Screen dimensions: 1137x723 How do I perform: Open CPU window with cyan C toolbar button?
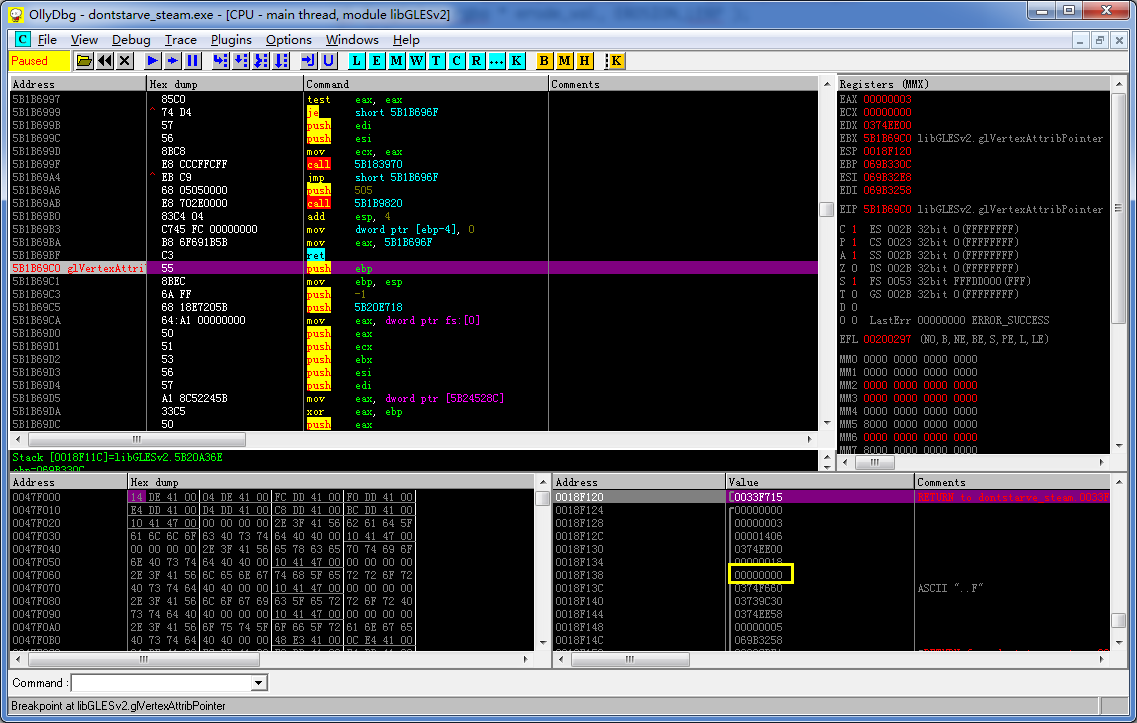pyautogui.click(x=456, y=61)
